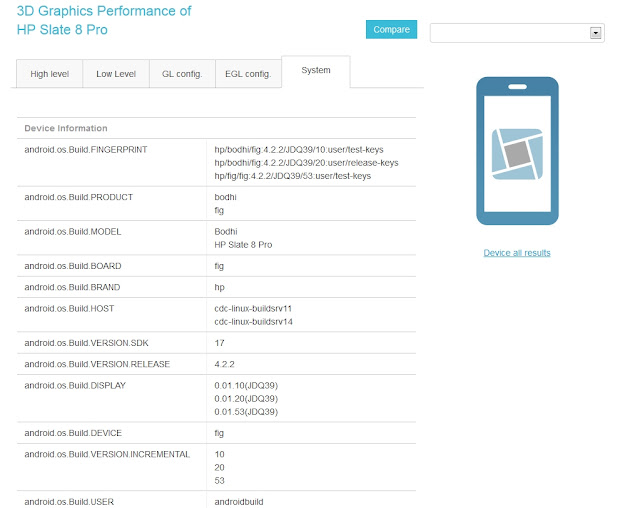Select android.os.Build.BRAND label
This screenshot has width=640, height=508.
(x=72, y=287)
